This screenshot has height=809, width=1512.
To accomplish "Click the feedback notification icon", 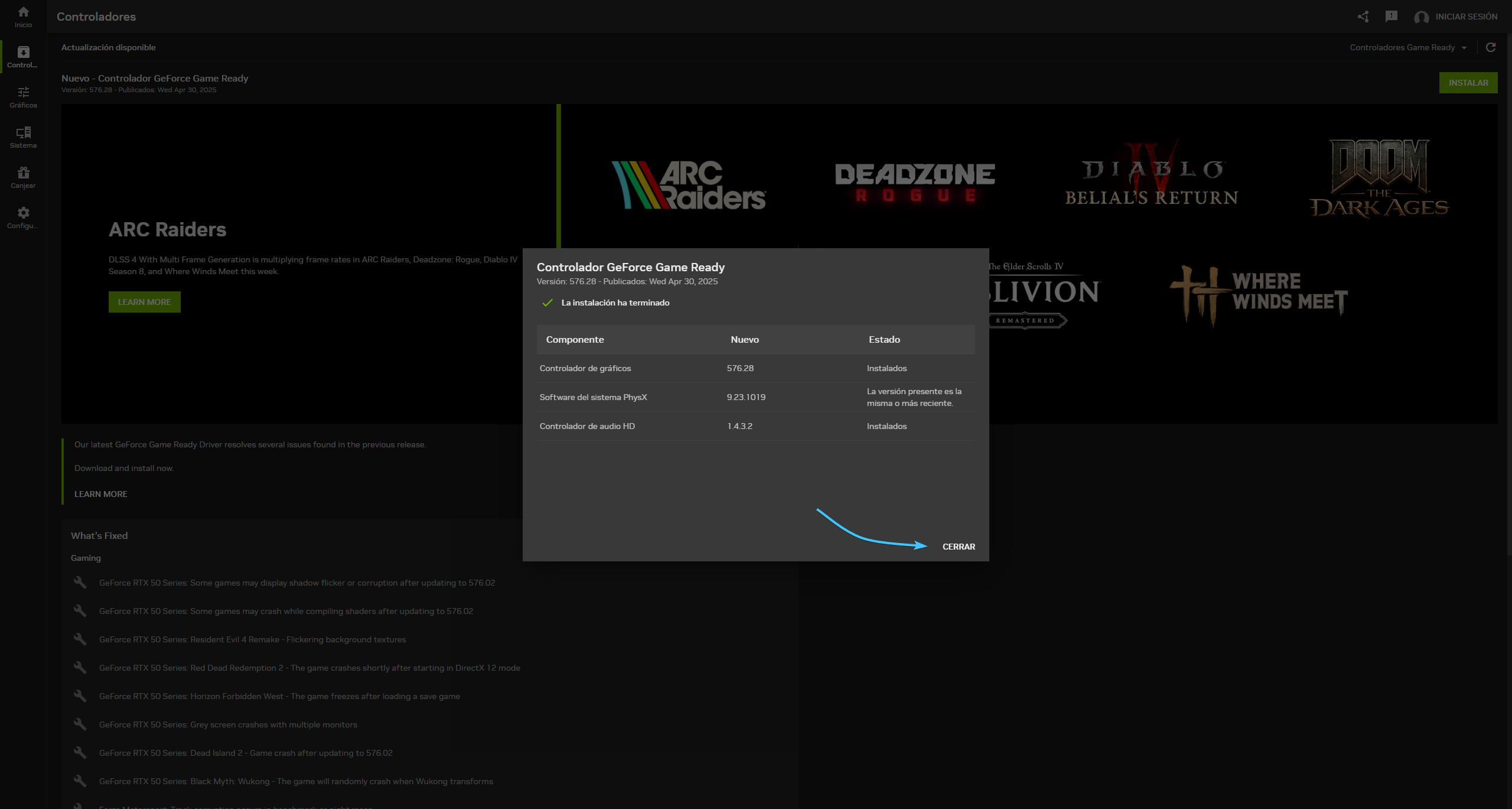I will [x=1391, y=17].
